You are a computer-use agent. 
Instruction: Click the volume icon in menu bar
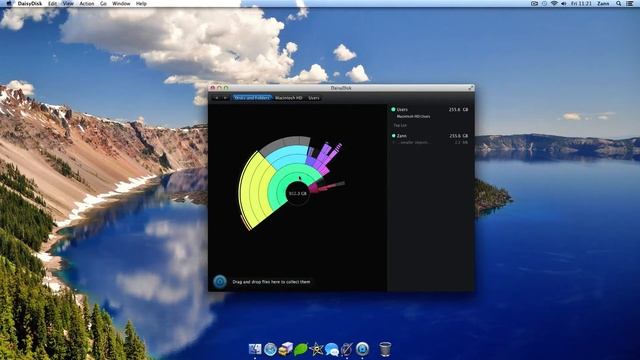tap(564, 3)
